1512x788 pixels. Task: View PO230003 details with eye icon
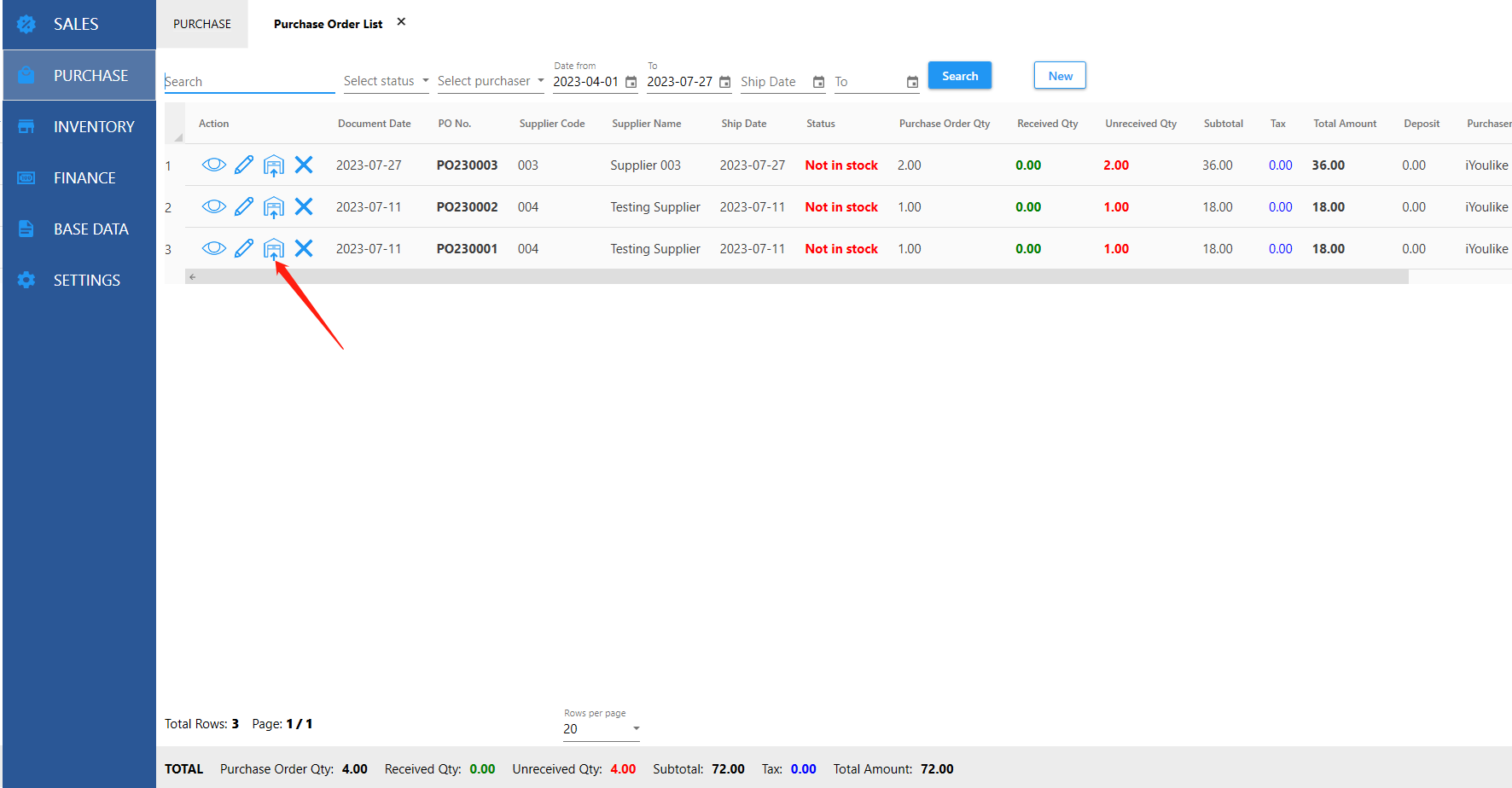click(x=213, y=165)
